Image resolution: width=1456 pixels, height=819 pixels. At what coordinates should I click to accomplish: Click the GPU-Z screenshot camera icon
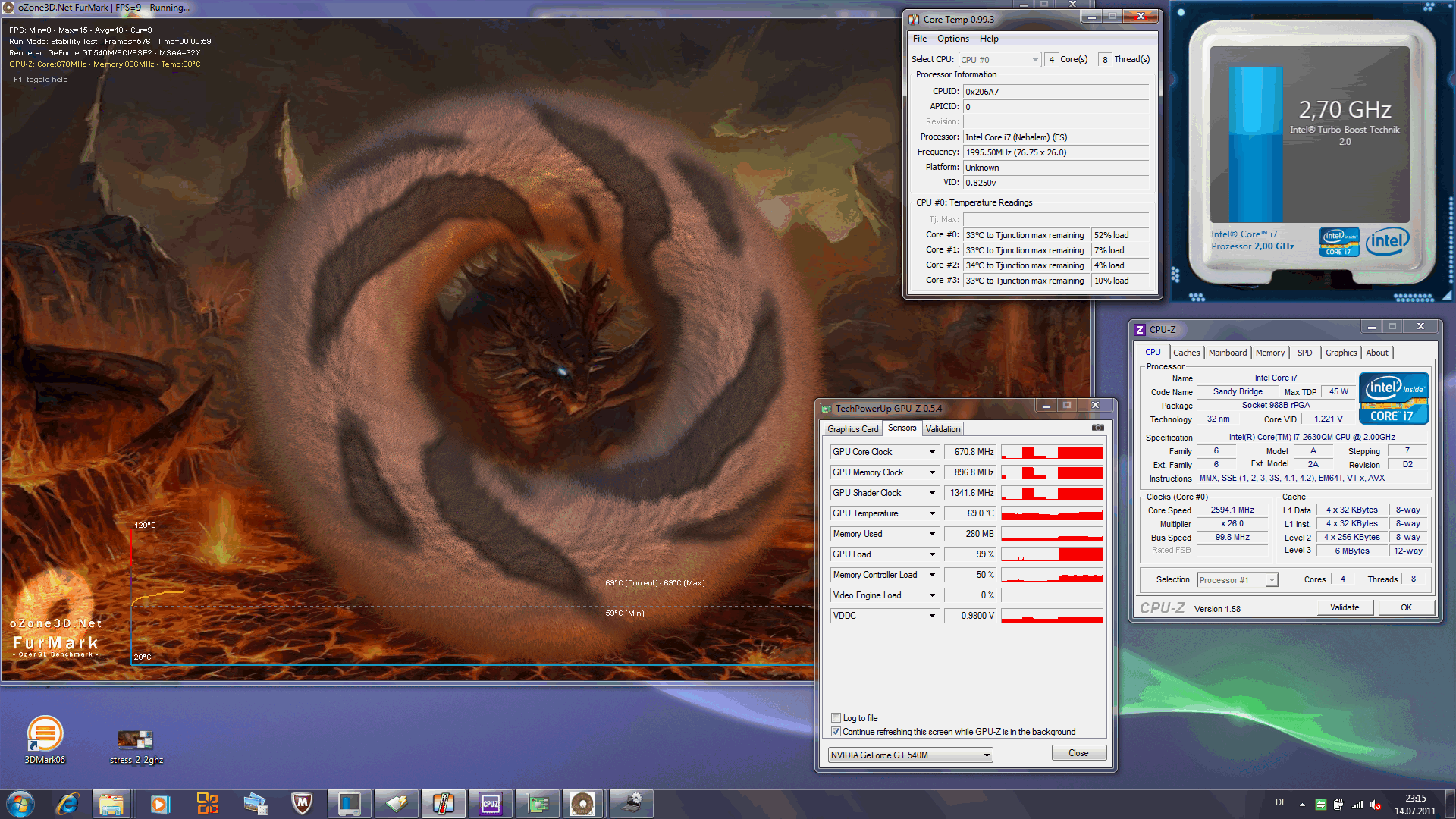point(1097,428)
